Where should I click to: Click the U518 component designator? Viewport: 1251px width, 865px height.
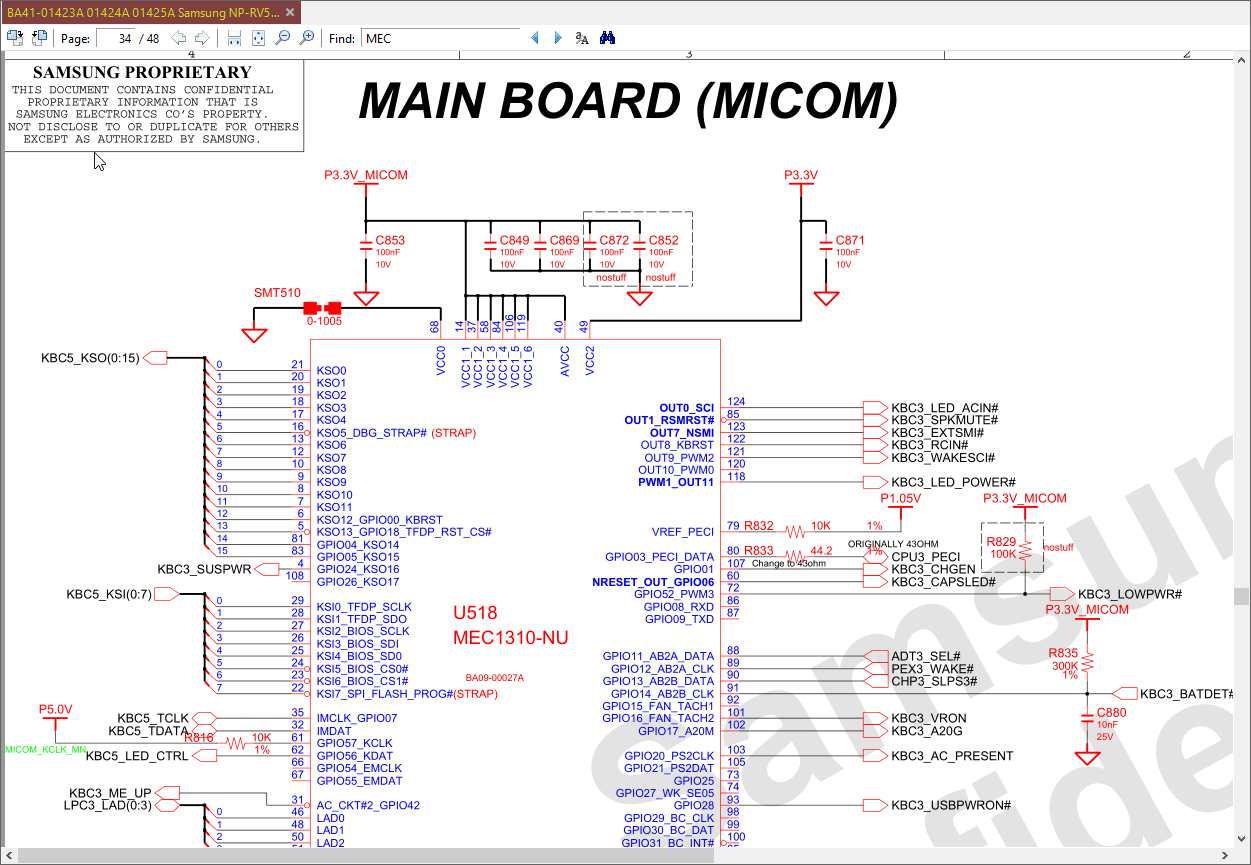coord(475,613)
